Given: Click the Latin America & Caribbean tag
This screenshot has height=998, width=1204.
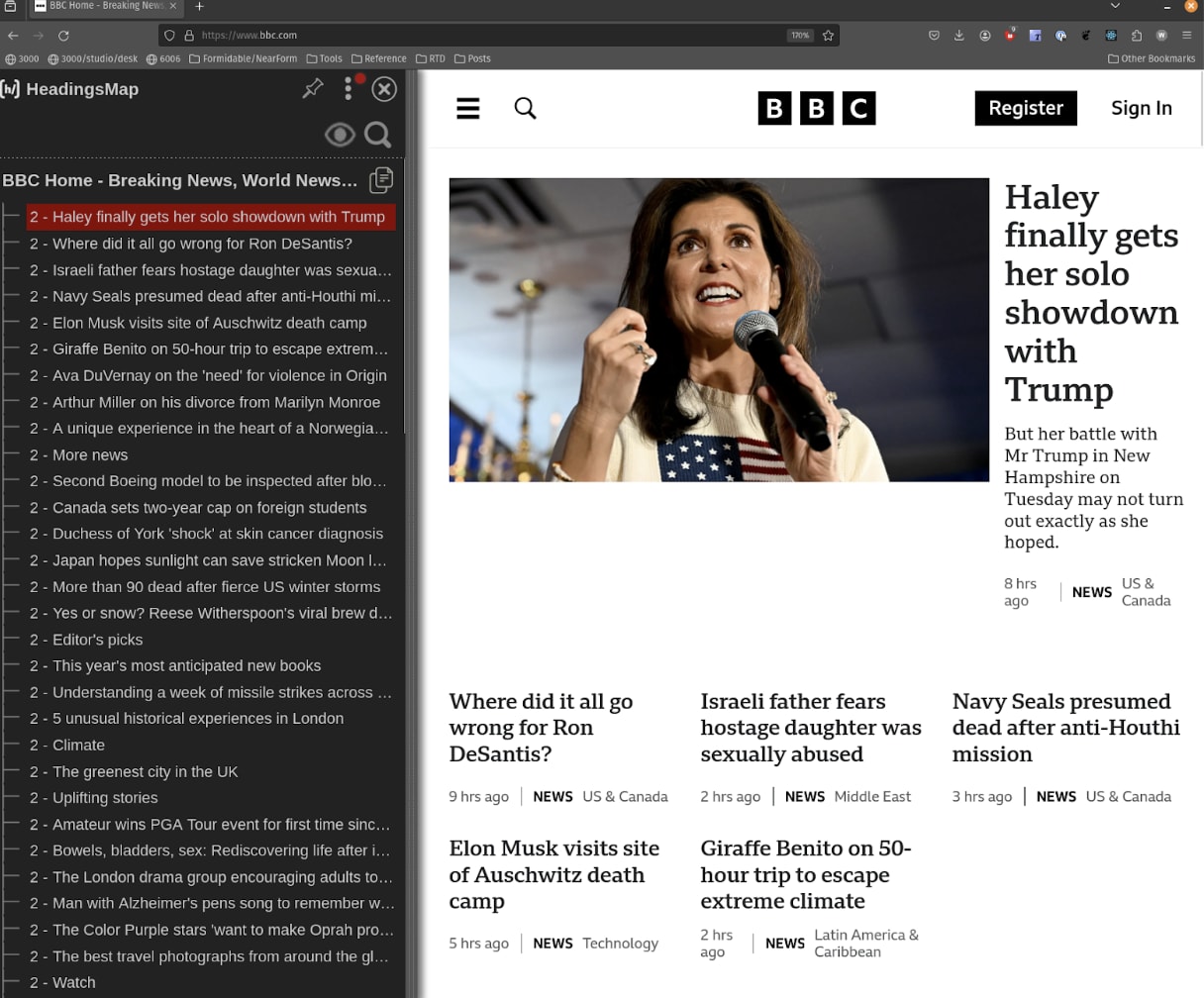Looking at the screenshot, I should [x=866, y=944].
